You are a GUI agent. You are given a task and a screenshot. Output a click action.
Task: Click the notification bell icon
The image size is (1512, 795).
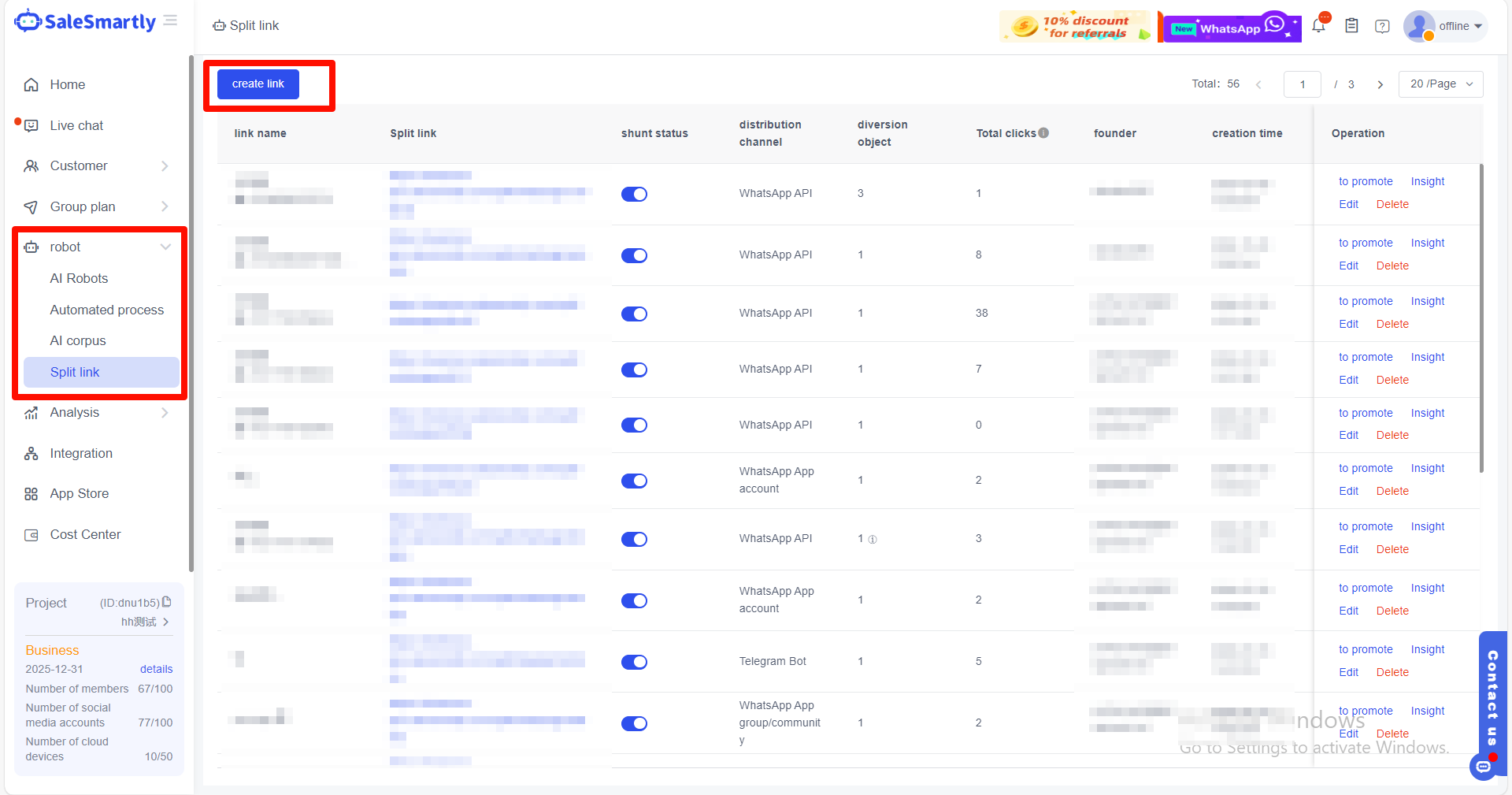1319,26
